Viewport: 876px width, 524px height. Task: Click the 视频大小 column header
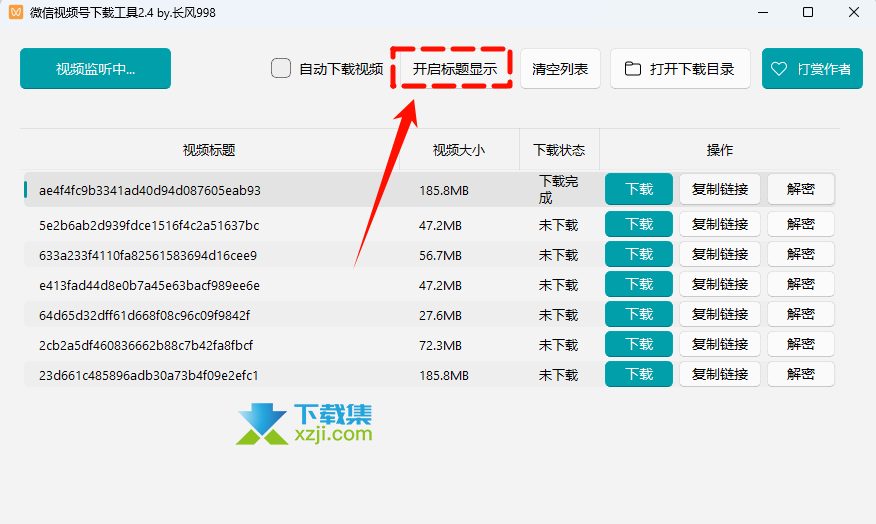click(x=458, y=150)
